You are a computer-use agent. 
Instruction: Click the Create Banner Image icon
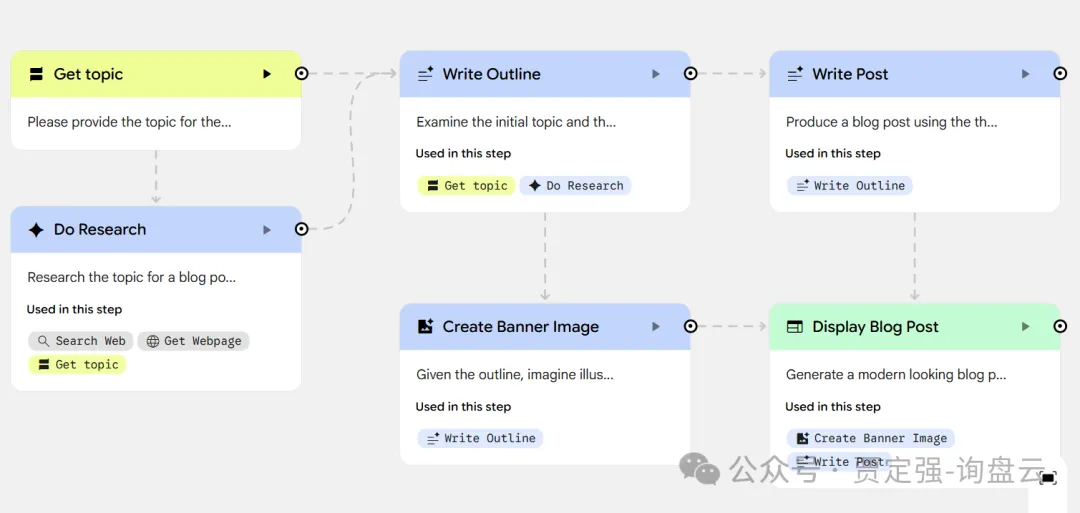(425, 327)
